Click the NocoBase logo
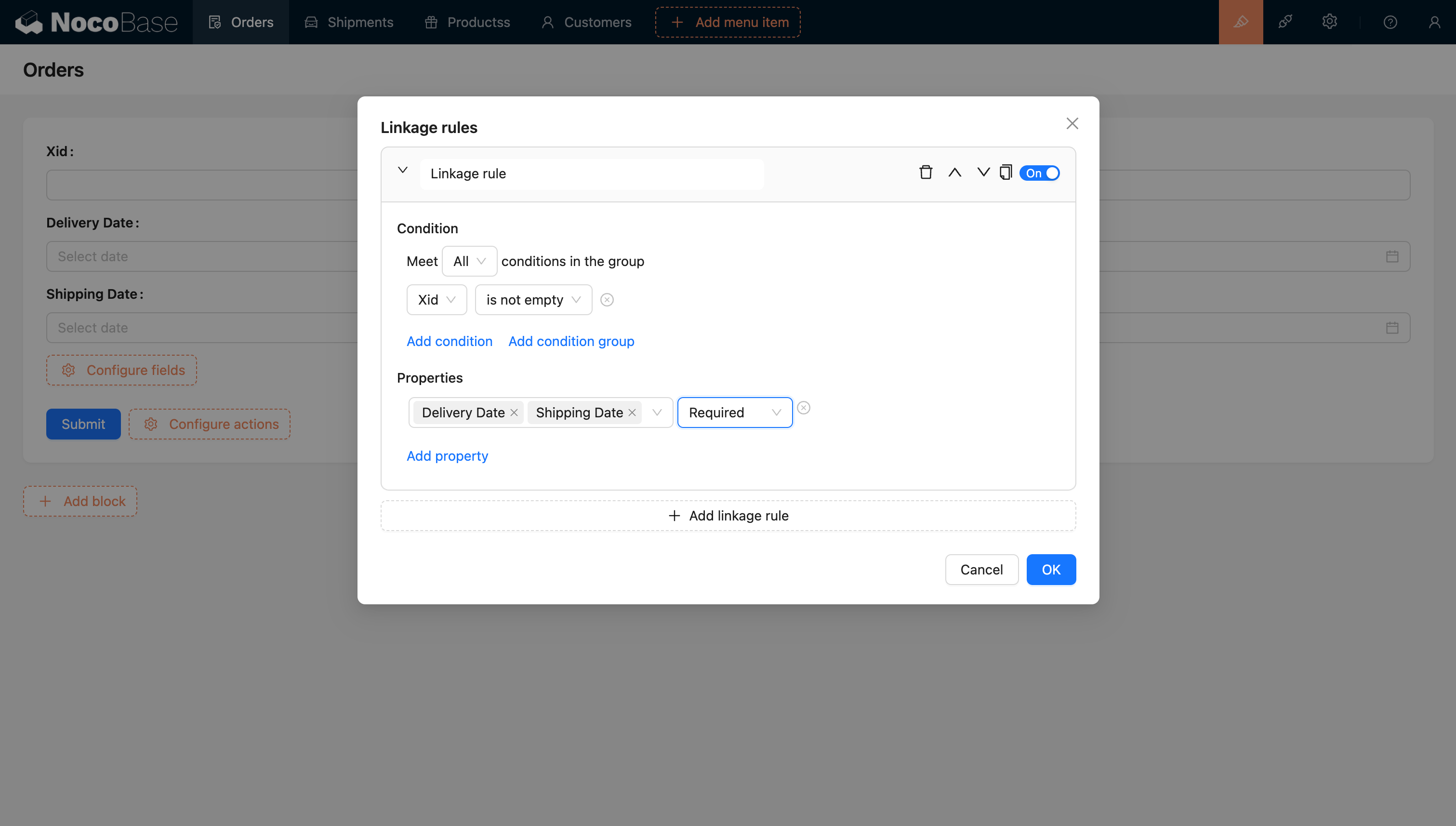This screenshot has height=826, width=1456. tap(96, 22)
